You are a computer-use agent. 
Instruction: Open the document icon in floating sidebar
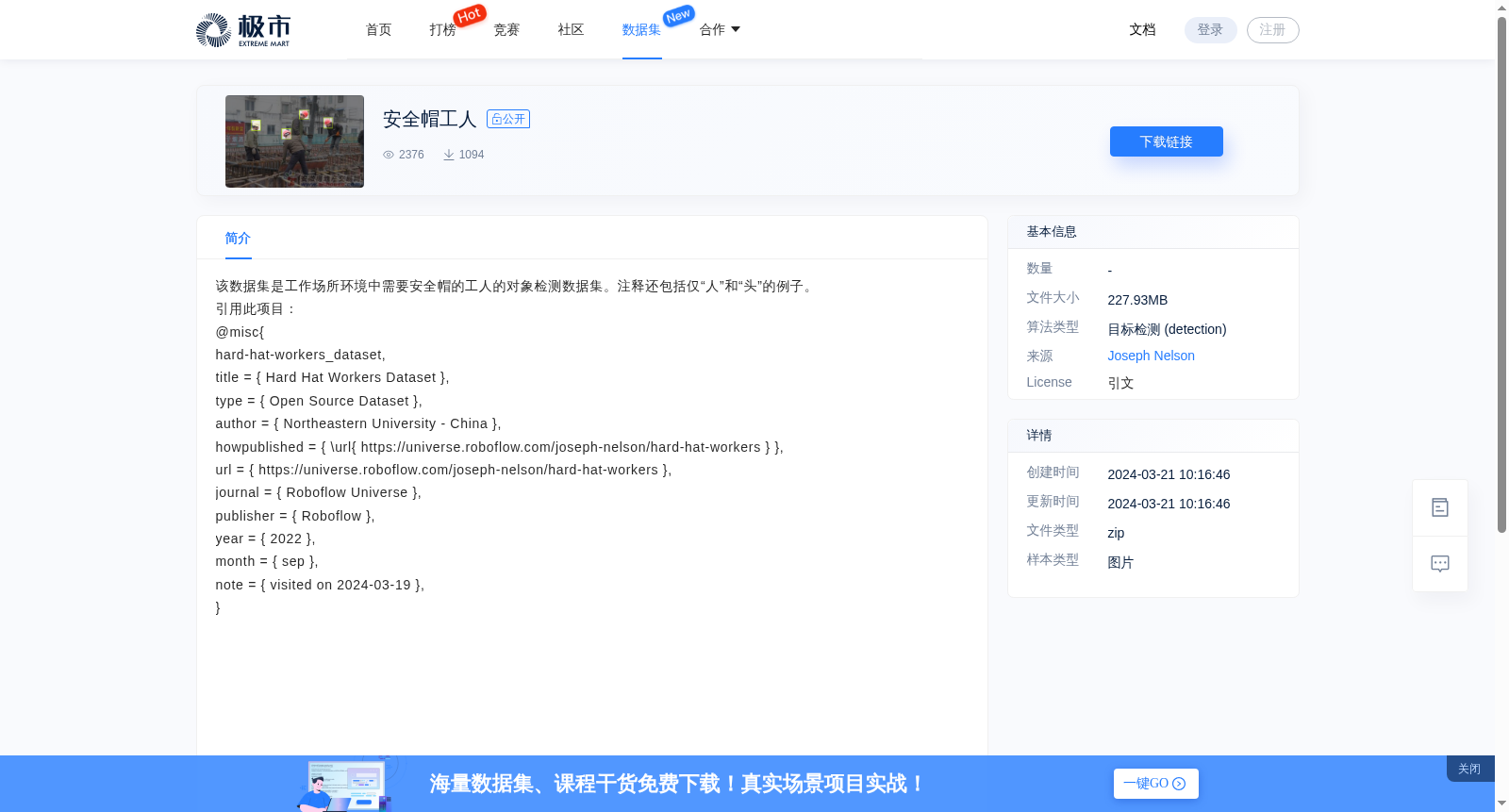point(1440,507)
